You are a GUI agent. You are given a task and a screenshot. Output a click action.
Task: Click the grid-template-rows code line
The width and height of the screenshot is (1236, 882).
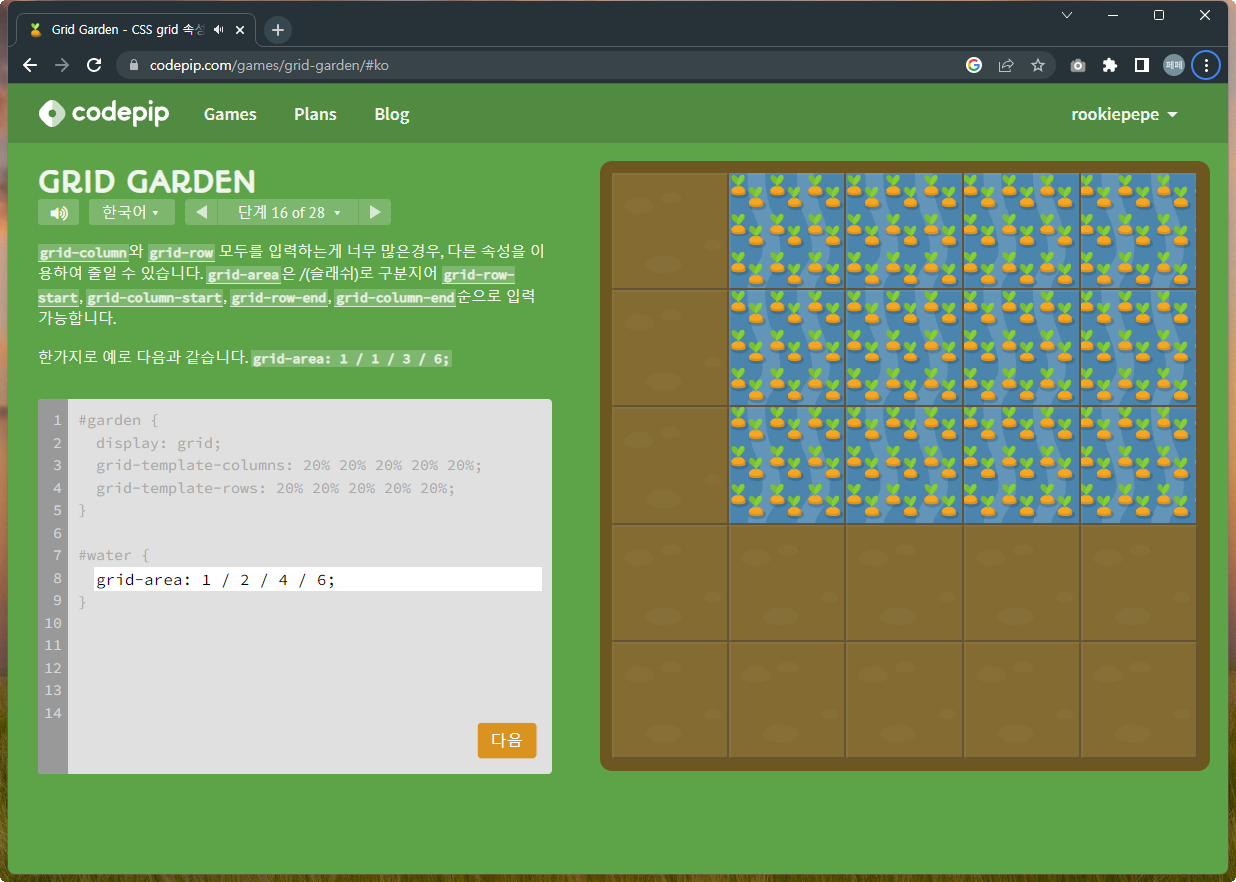[x=275, y=488]
